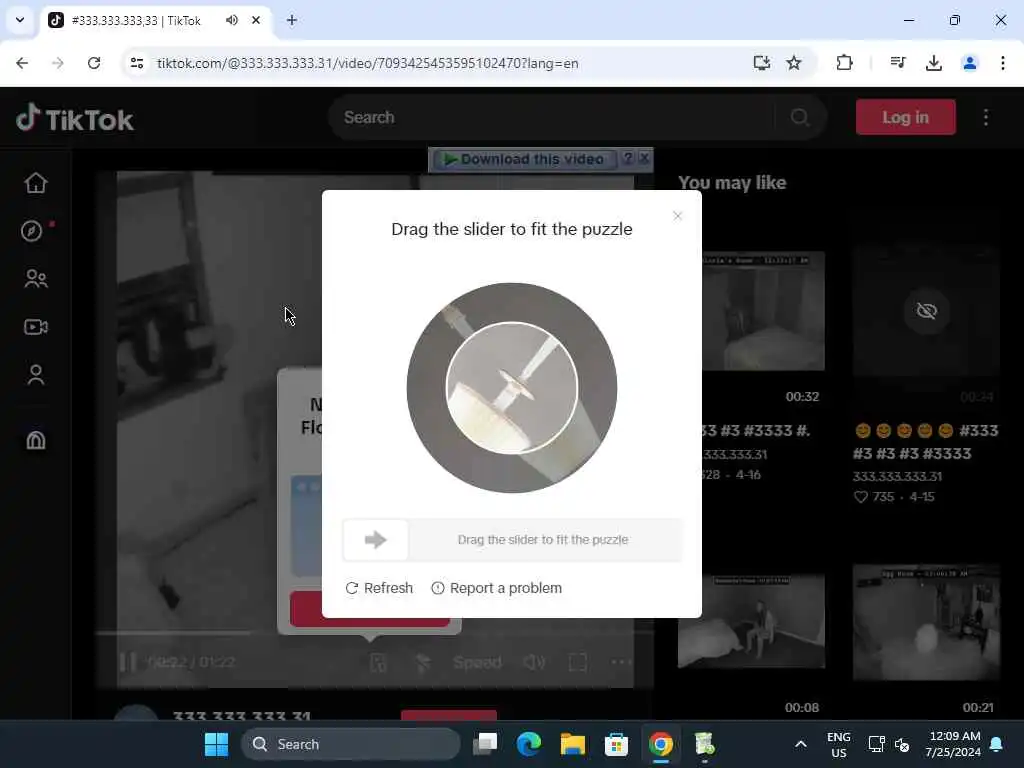Click the TikTok logo

[x=74, y=119]
